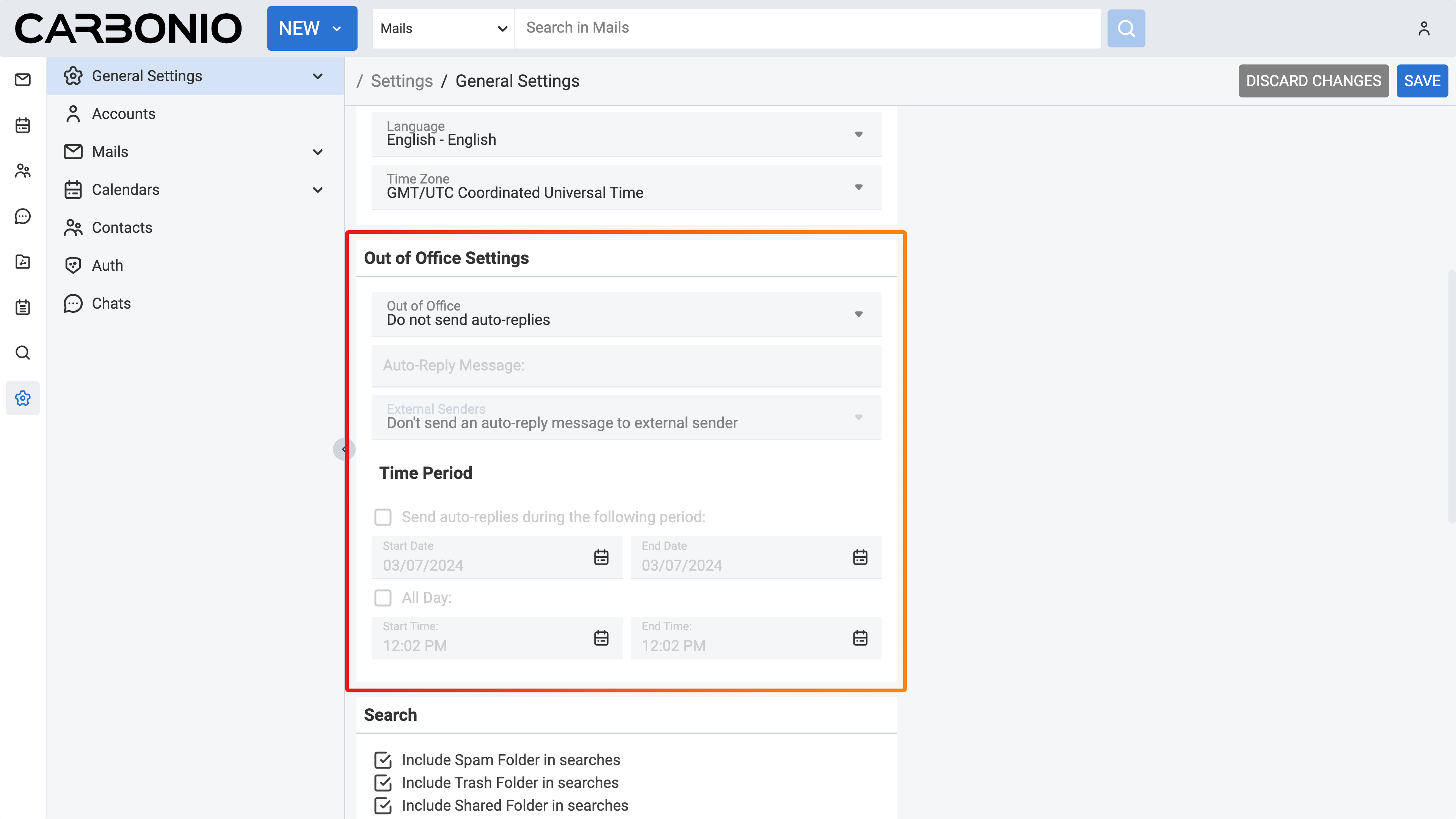Open Files from the left icon rail

coord(23,262)
